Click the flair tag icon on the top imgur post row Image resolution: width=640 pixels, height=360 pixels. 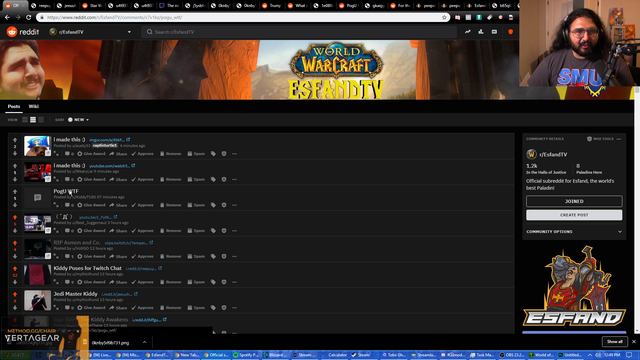(x=213, y=154)
